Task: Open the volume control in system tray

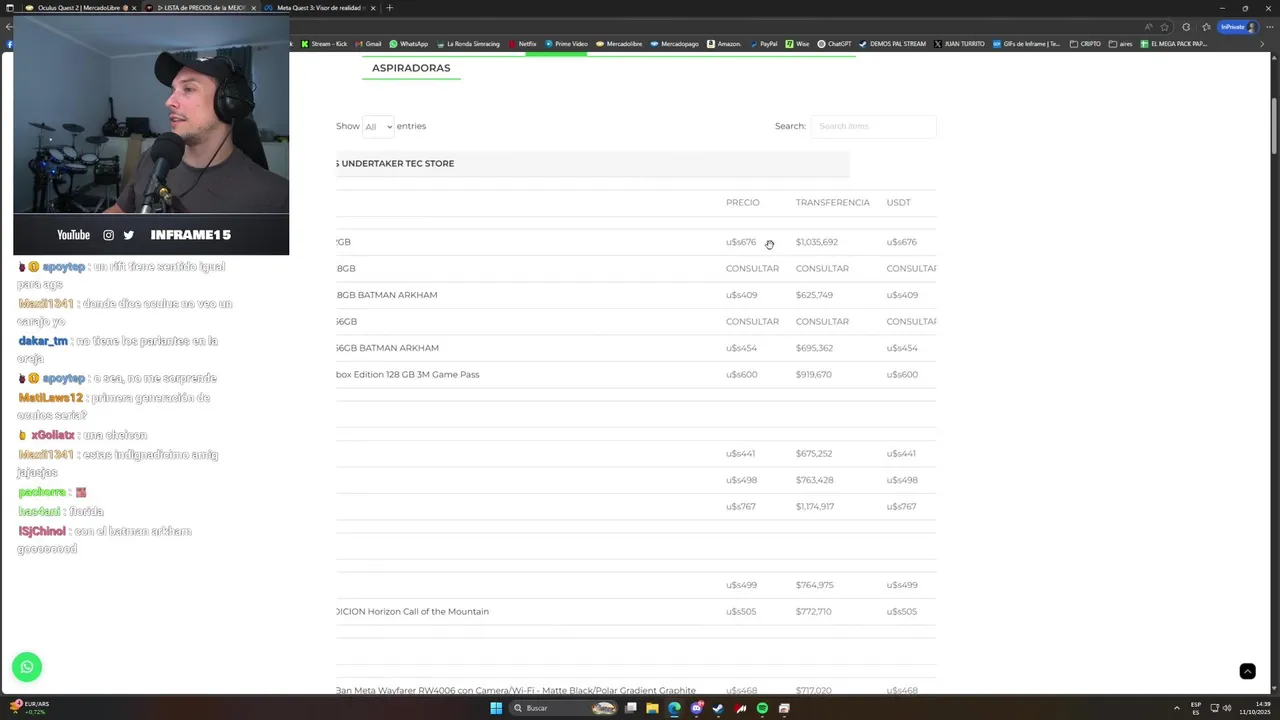Action: (x=1228, y=708)
